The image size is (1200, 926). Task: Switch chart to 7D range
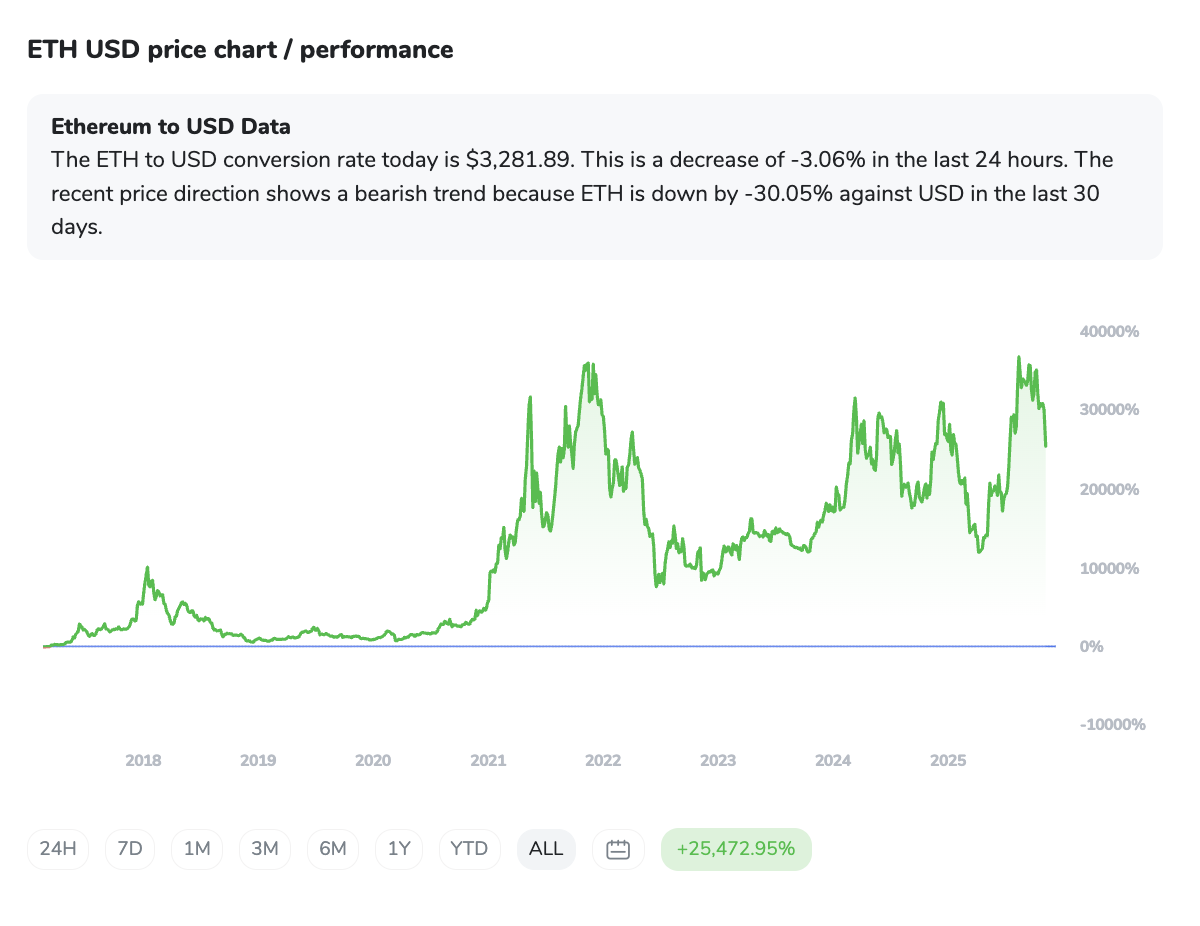coord(130,849)
